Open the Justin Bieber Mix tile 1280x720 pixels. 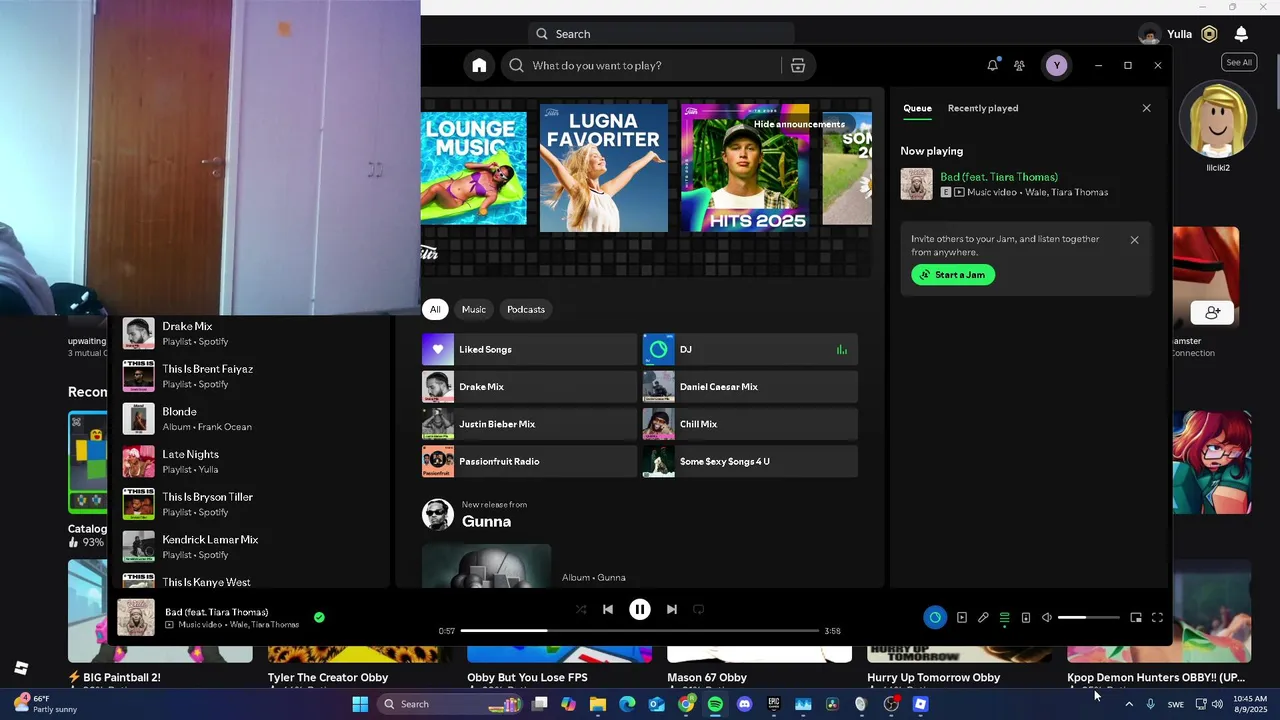coord(529,424)
